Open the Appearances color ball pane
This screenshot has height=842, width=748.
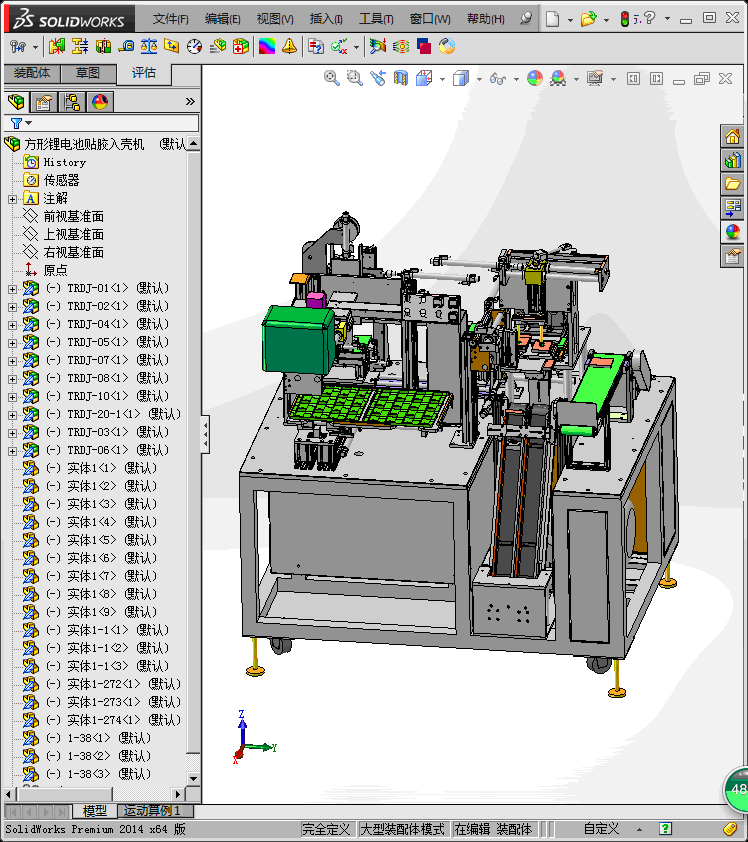[x=731, y=231]
